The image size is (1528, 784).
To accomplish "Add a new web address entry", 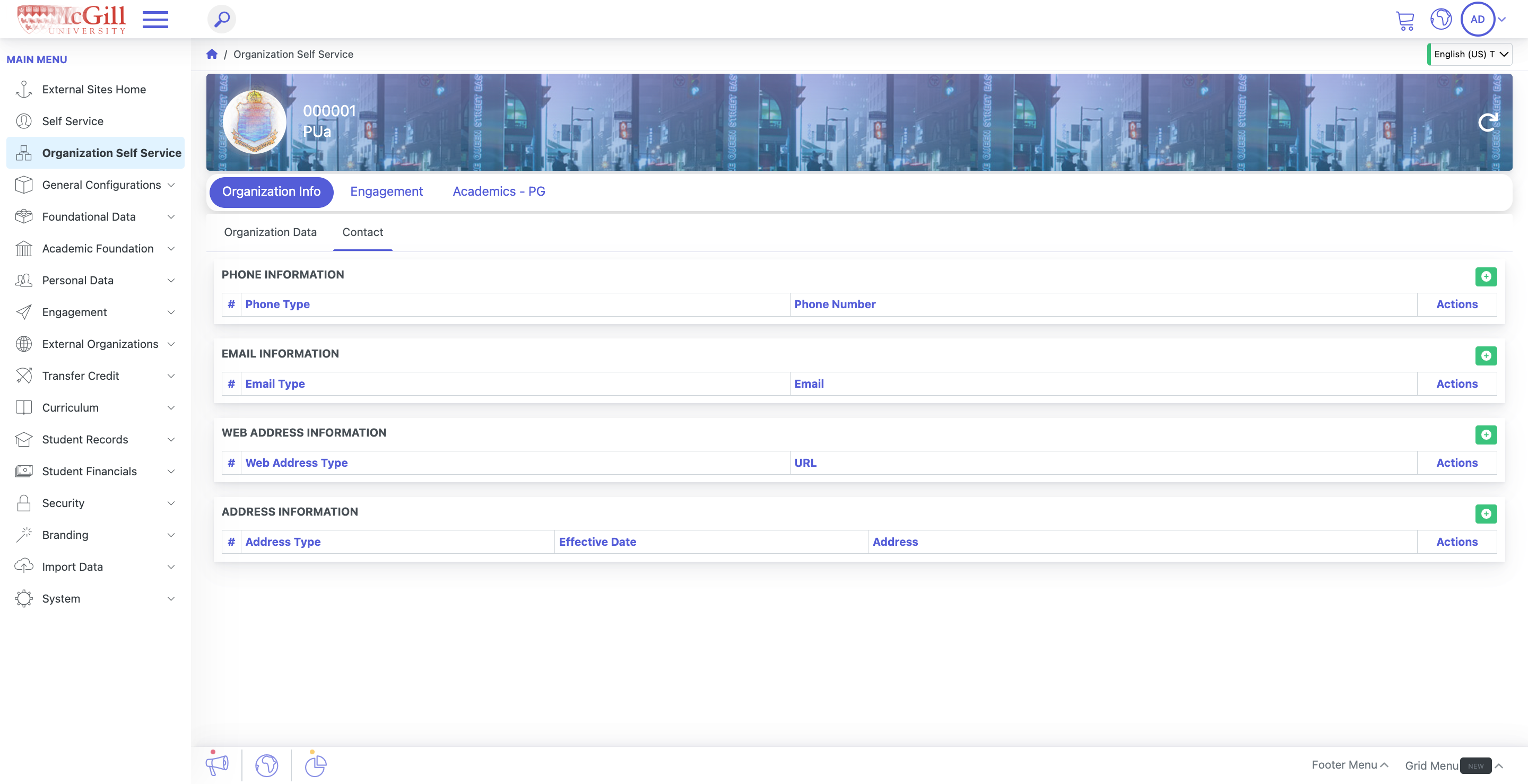I will pos(1486,434).
